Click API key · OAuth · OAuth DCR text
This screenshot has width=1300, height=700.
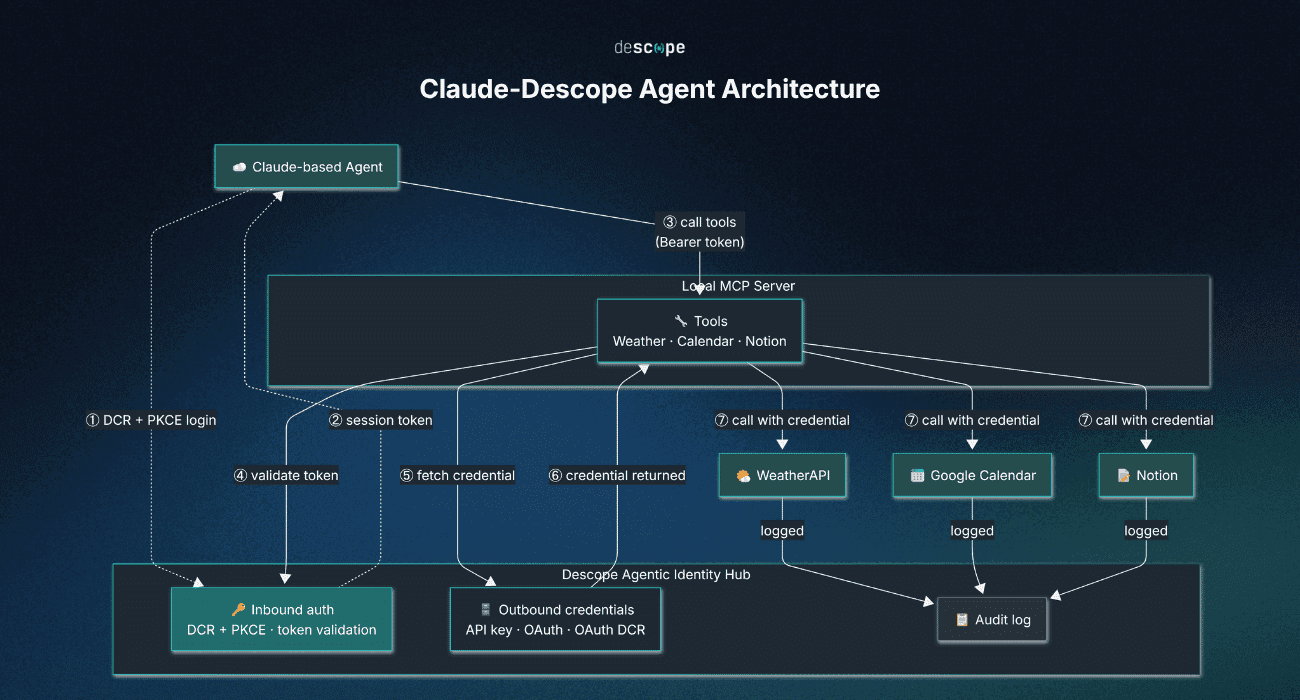click(x=556, y=630)
